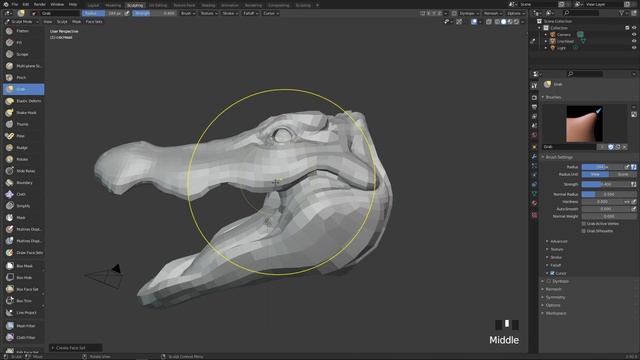This screenshot has height=360, width=640.
Task: Select the Boundary brush tool
Action: pos(23,183)
